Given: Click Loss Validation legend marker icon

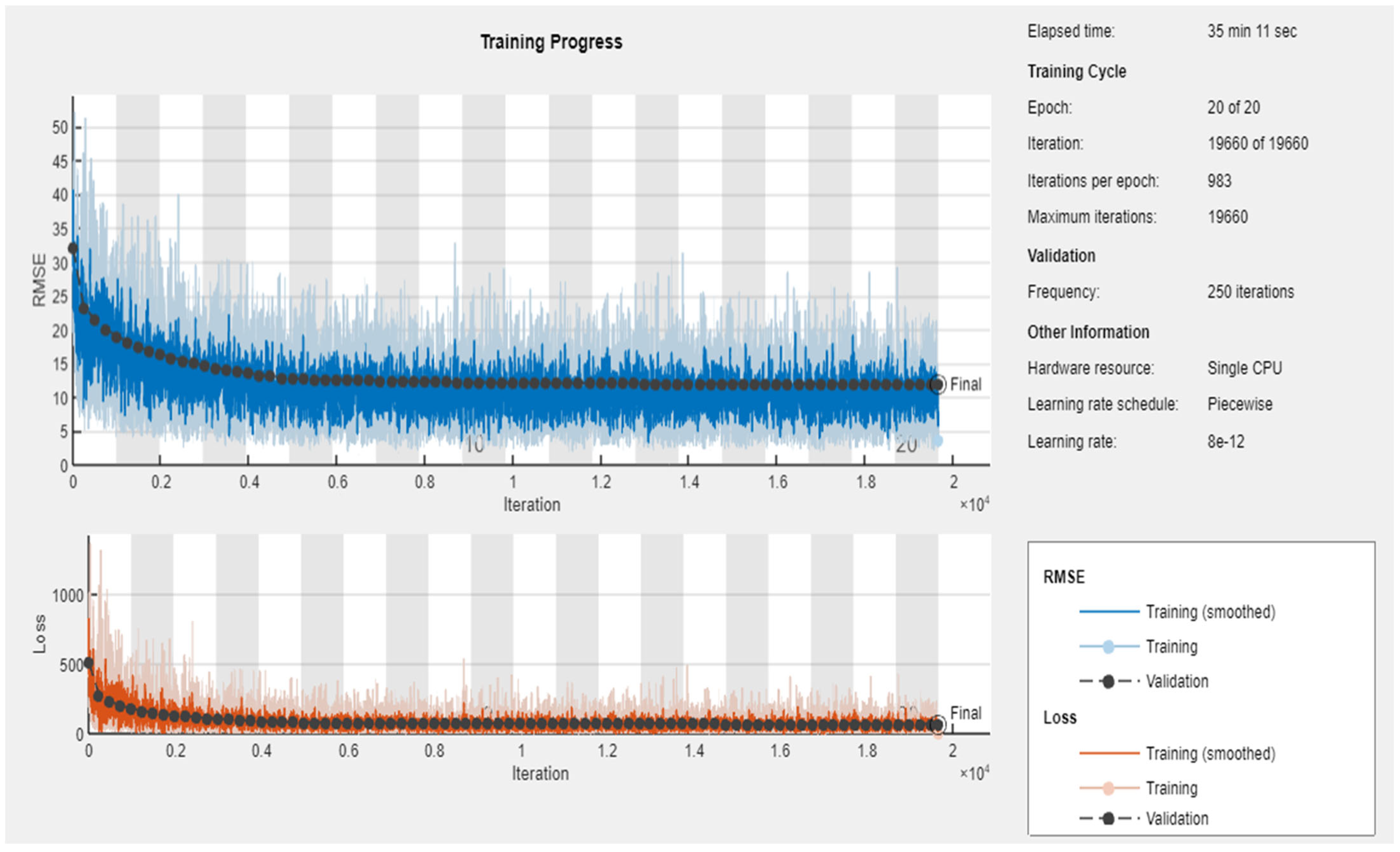Looking at the screenshot, I should click(1108, 819).
